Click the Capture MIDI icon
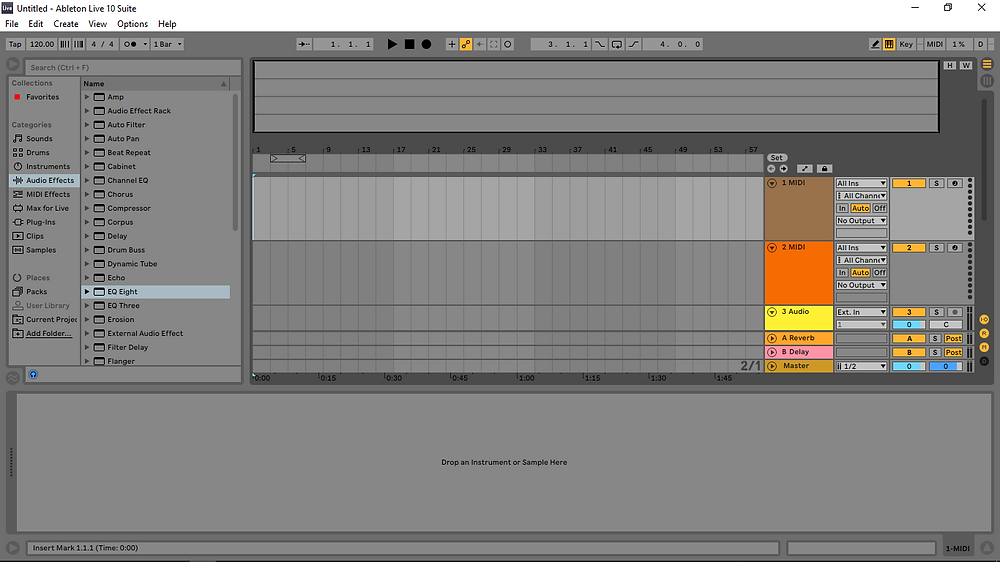 coord(494,44)
